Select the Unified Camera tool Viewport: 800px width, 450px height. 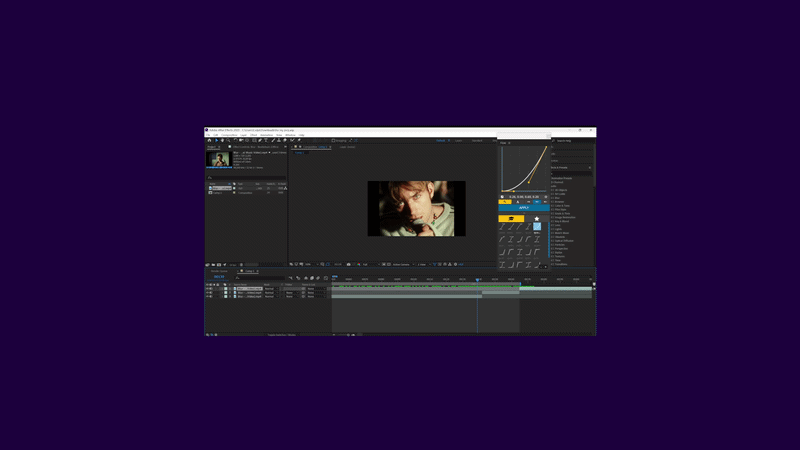241,140
